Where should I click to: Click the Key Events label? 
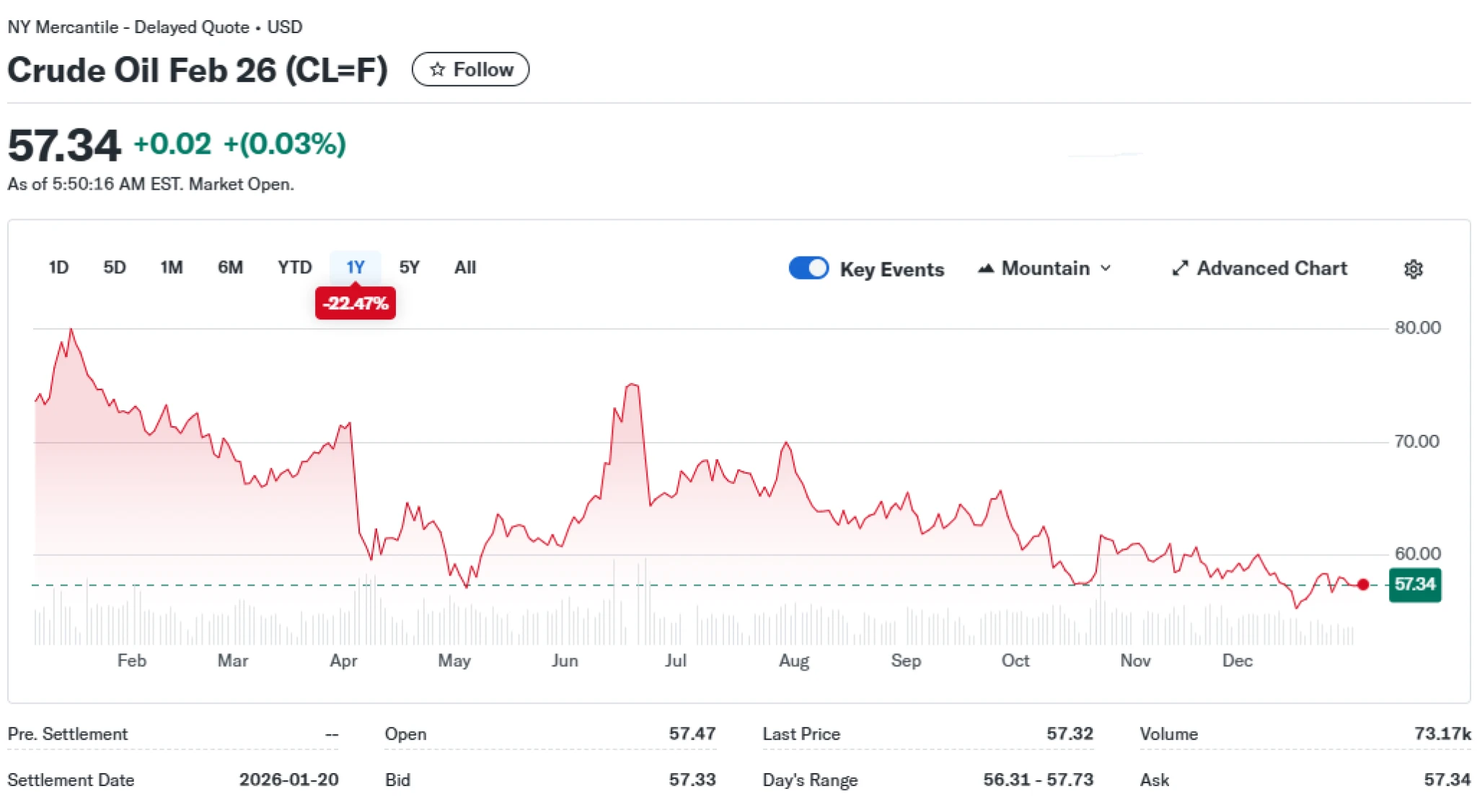click(x=891, y=269)
